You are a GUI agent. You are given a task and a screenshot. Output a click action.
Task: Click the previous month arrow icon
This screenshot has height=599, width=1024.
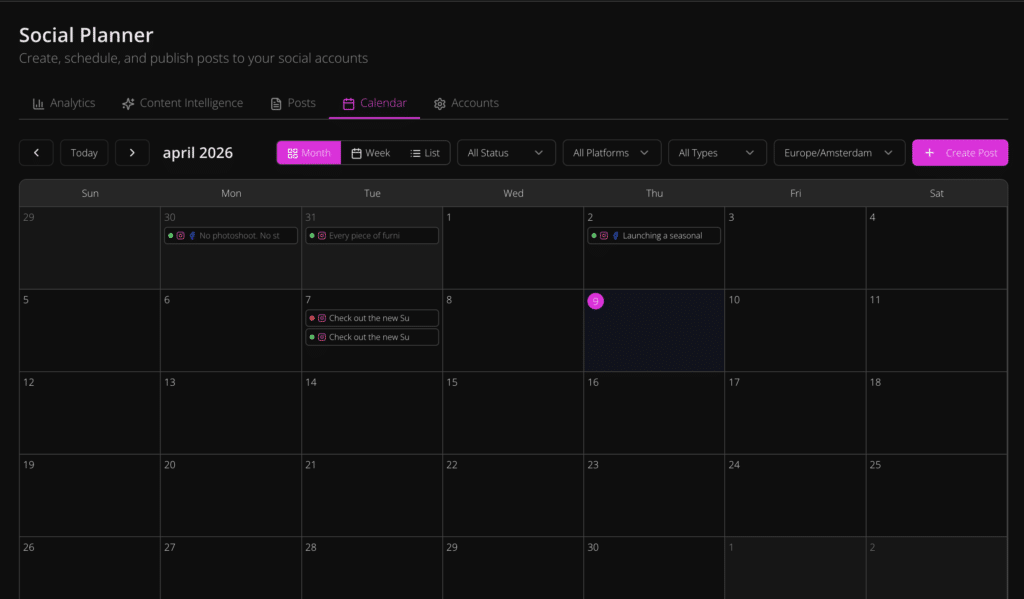(36, 153)
